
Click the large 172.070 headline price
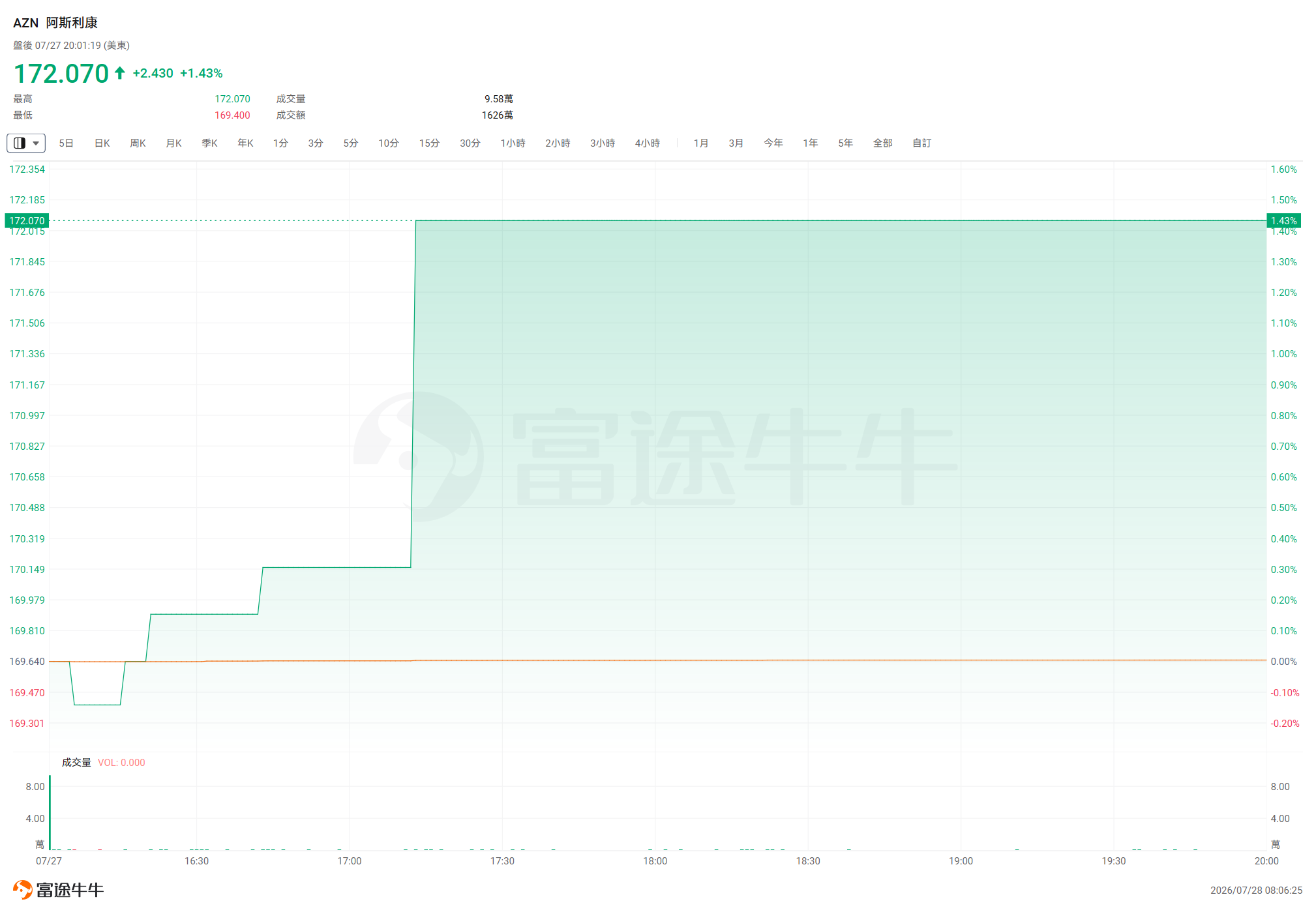(61, 73)
